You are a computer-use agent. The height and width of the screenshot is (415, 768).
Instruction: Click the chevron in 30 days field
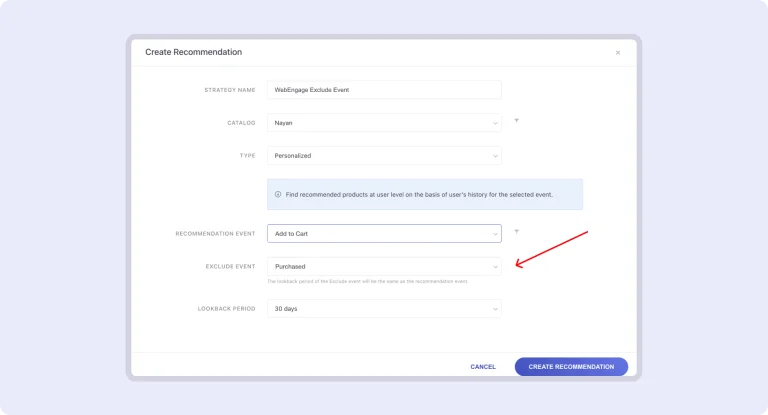pos(495,309)
